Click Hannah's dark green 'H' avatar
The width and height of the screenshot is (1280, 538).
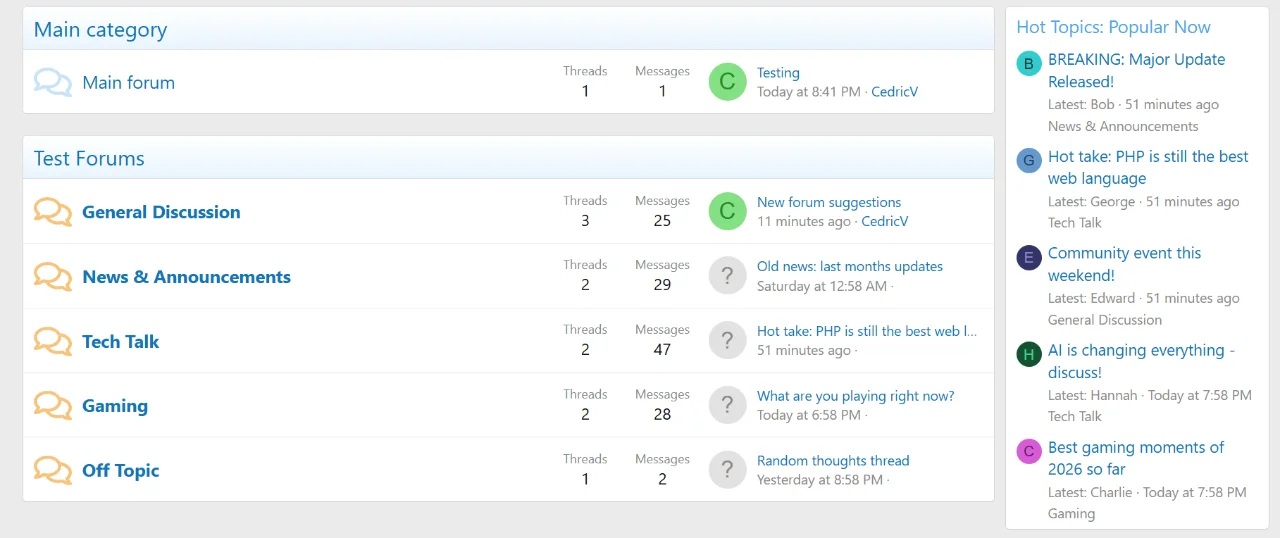1029,355
